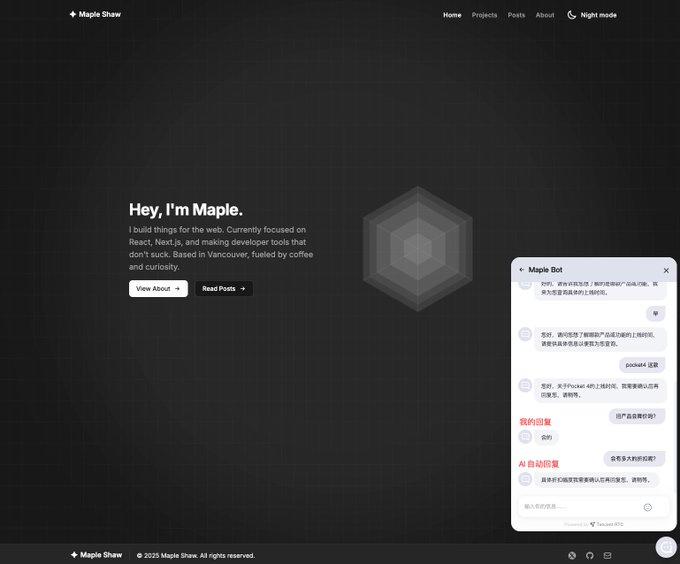Click the emoji smiley icon in chat
This screenshot has width=680, height=564.
pyautogui.click(x=647, y=507)
